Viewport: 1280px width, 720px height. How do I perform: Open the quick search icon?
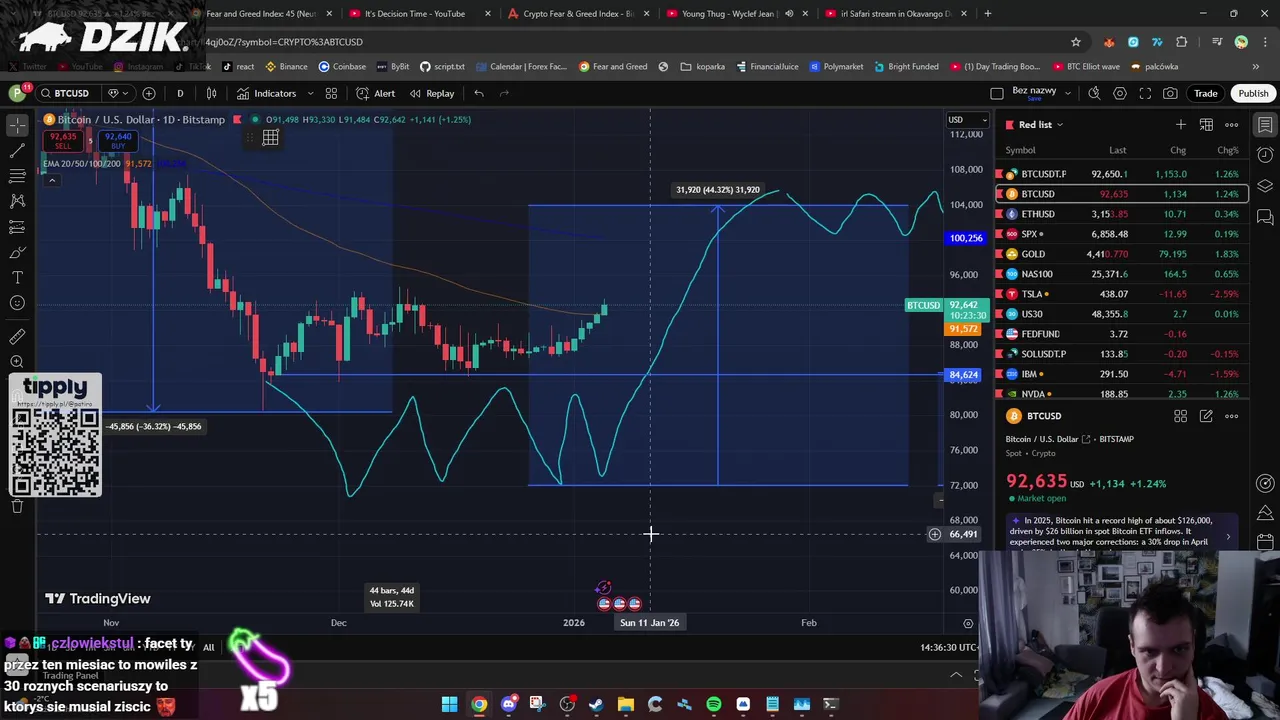1094,93
